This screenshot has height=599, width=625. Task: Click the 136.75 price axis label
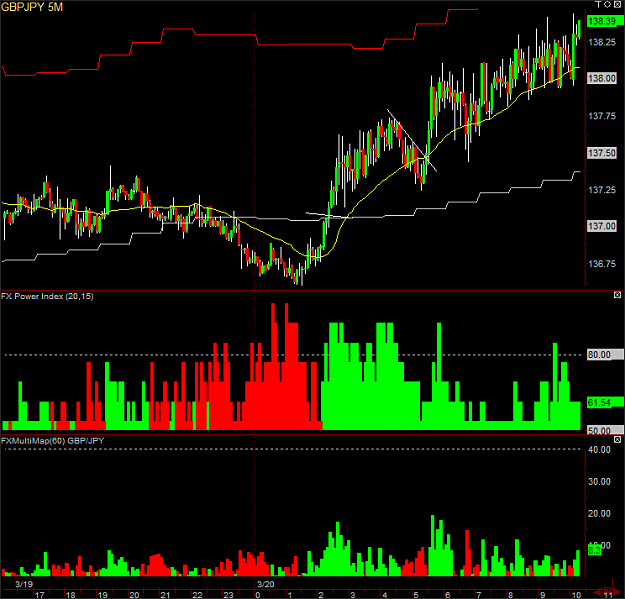coord(602,264)
